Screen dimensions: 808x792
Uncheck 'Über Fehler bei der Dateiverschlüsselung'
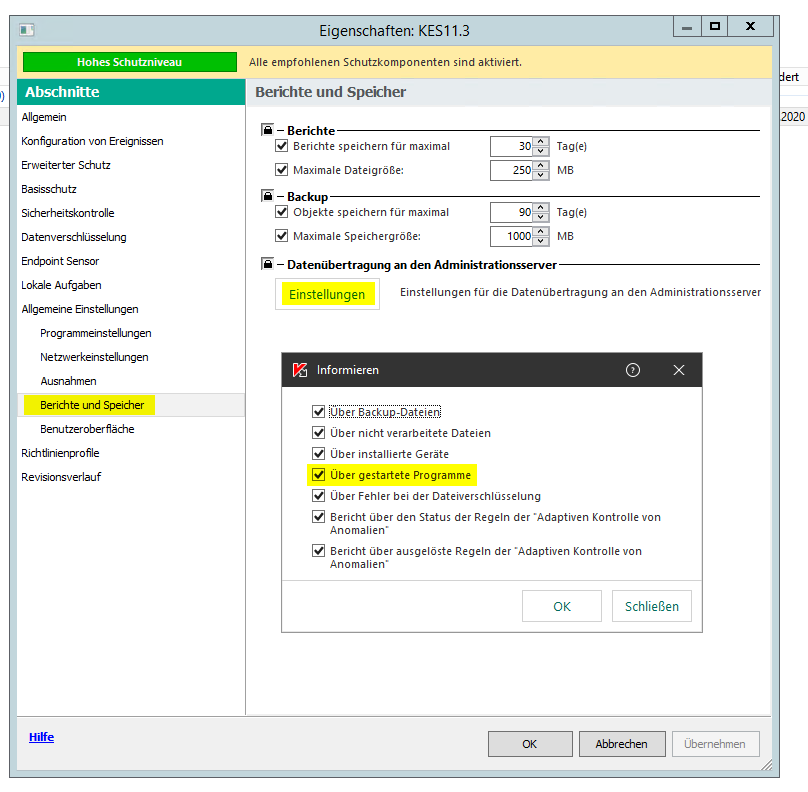318,496
